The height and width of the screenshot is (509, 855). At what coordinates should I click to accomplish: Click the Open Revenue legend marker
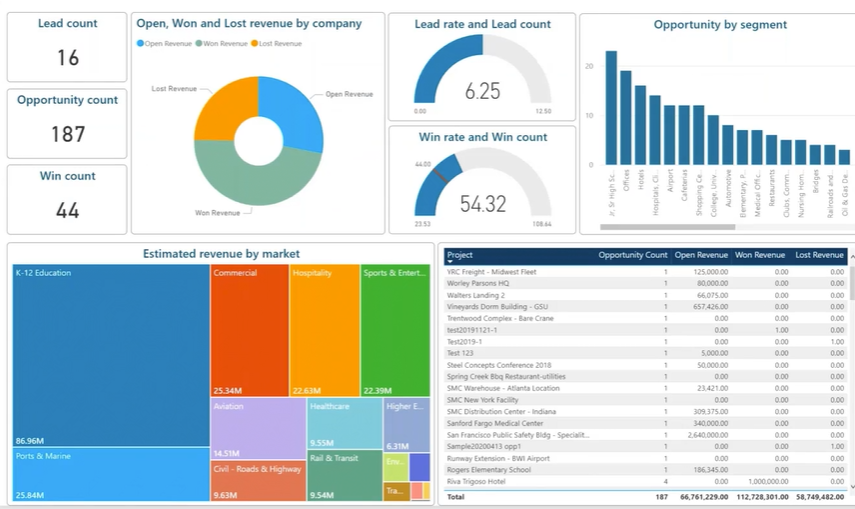tap(141, 44)
